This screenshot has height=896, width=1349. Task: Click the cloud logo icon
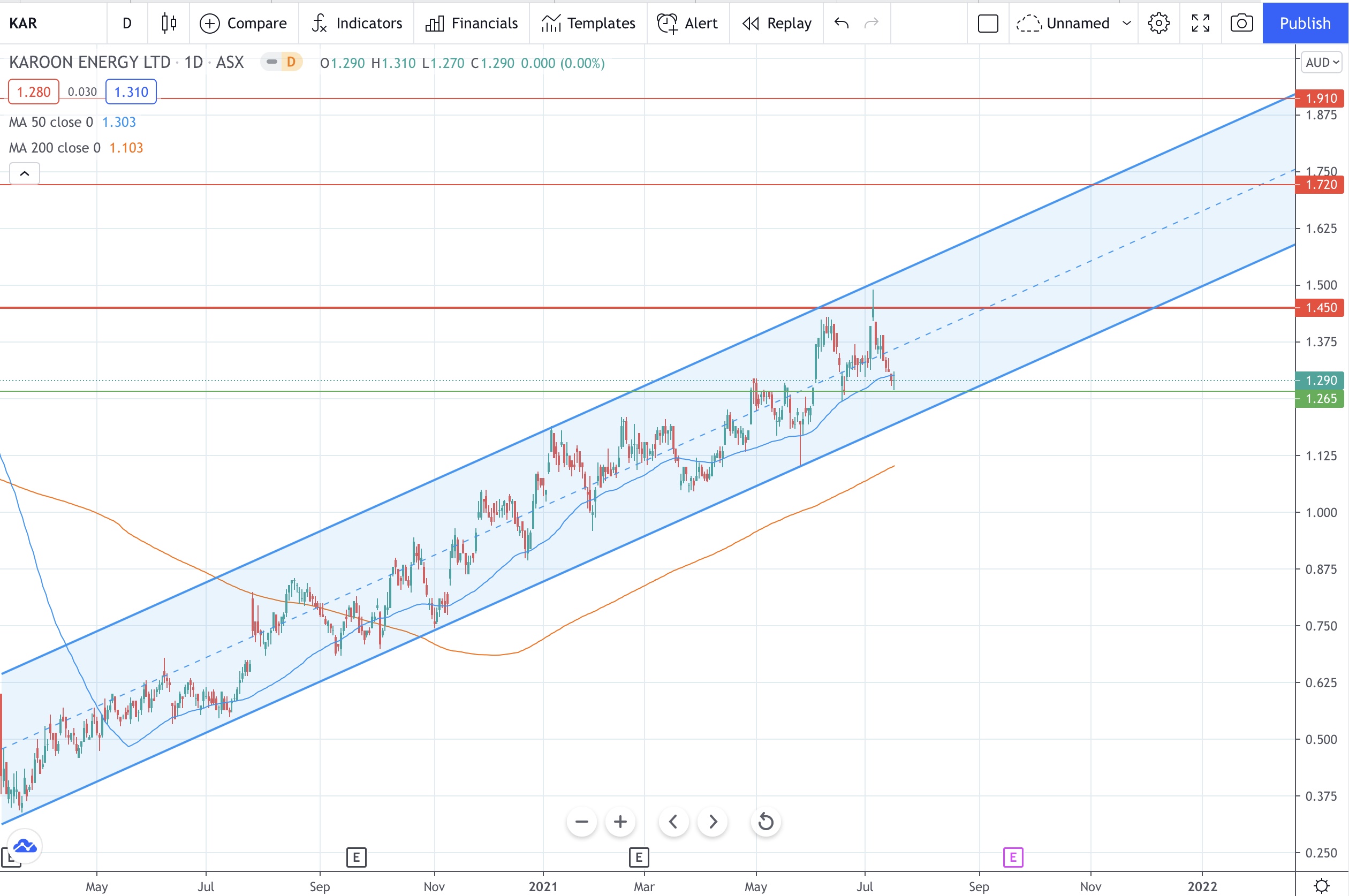[x=25, y=846]
